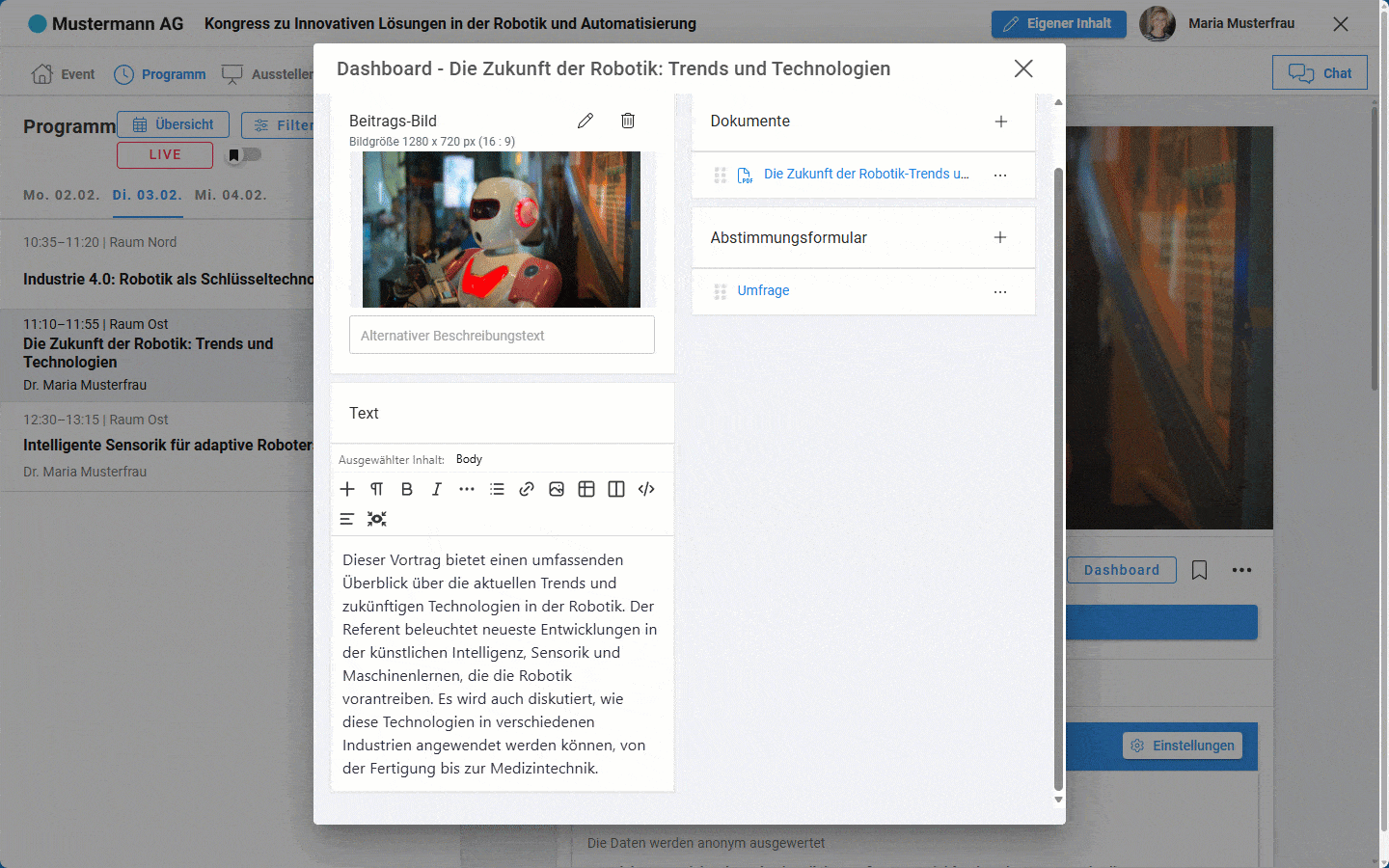Viewport: 1389px width, 868px height.
Task: Click the Eigener Inhalt button
Action: [x=1058, y=24]
